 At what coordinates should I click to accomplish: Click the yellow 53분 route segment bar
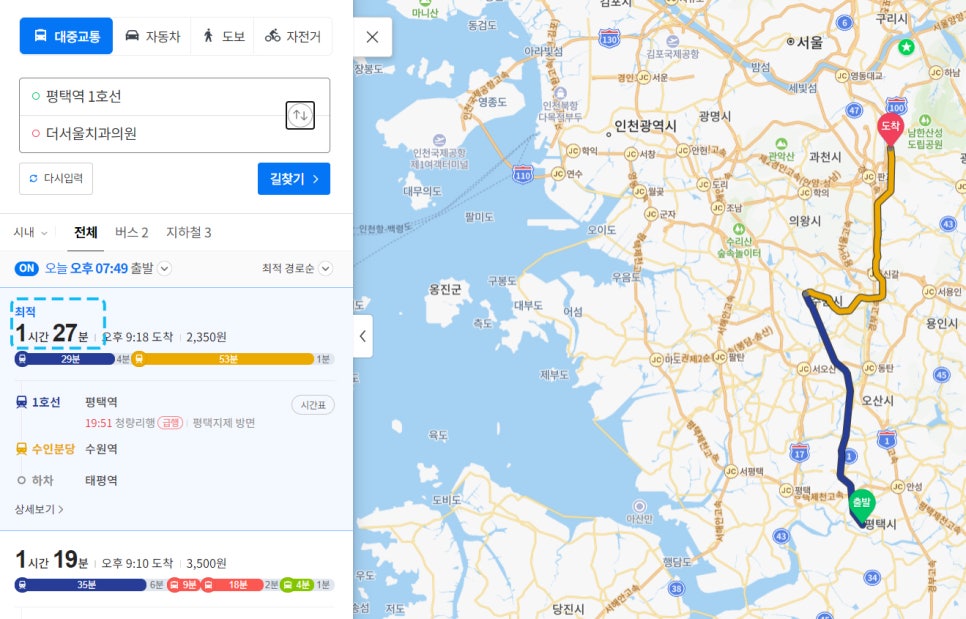[226, 359]
